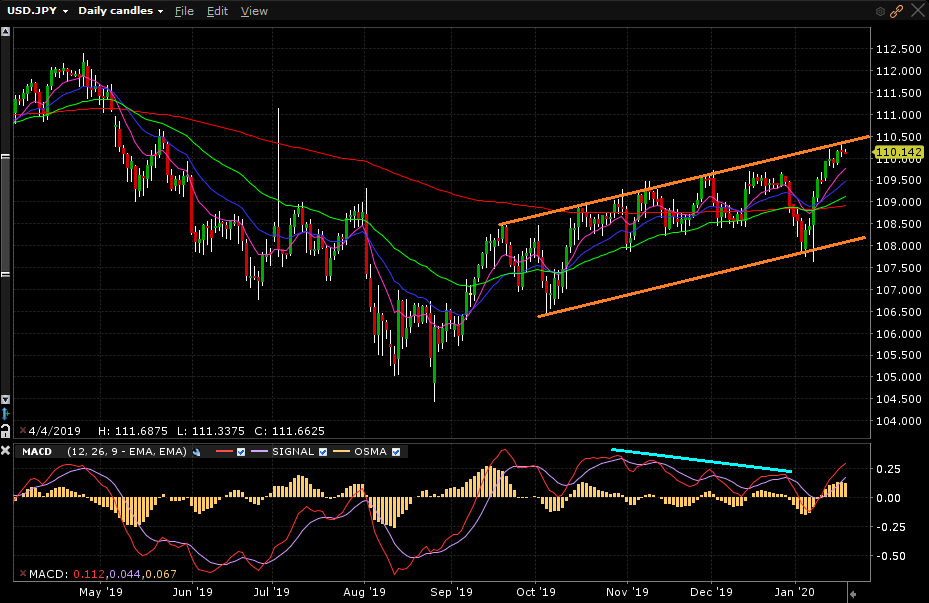Select the upper orange channel trendline
The image size is (929, 603).
pos(685,181)
